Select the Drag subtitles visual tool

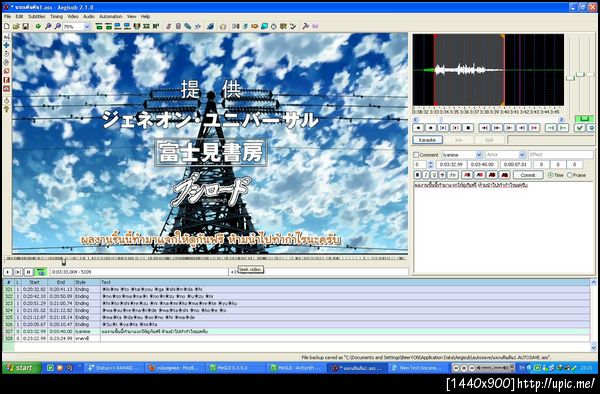coord(7,45)
